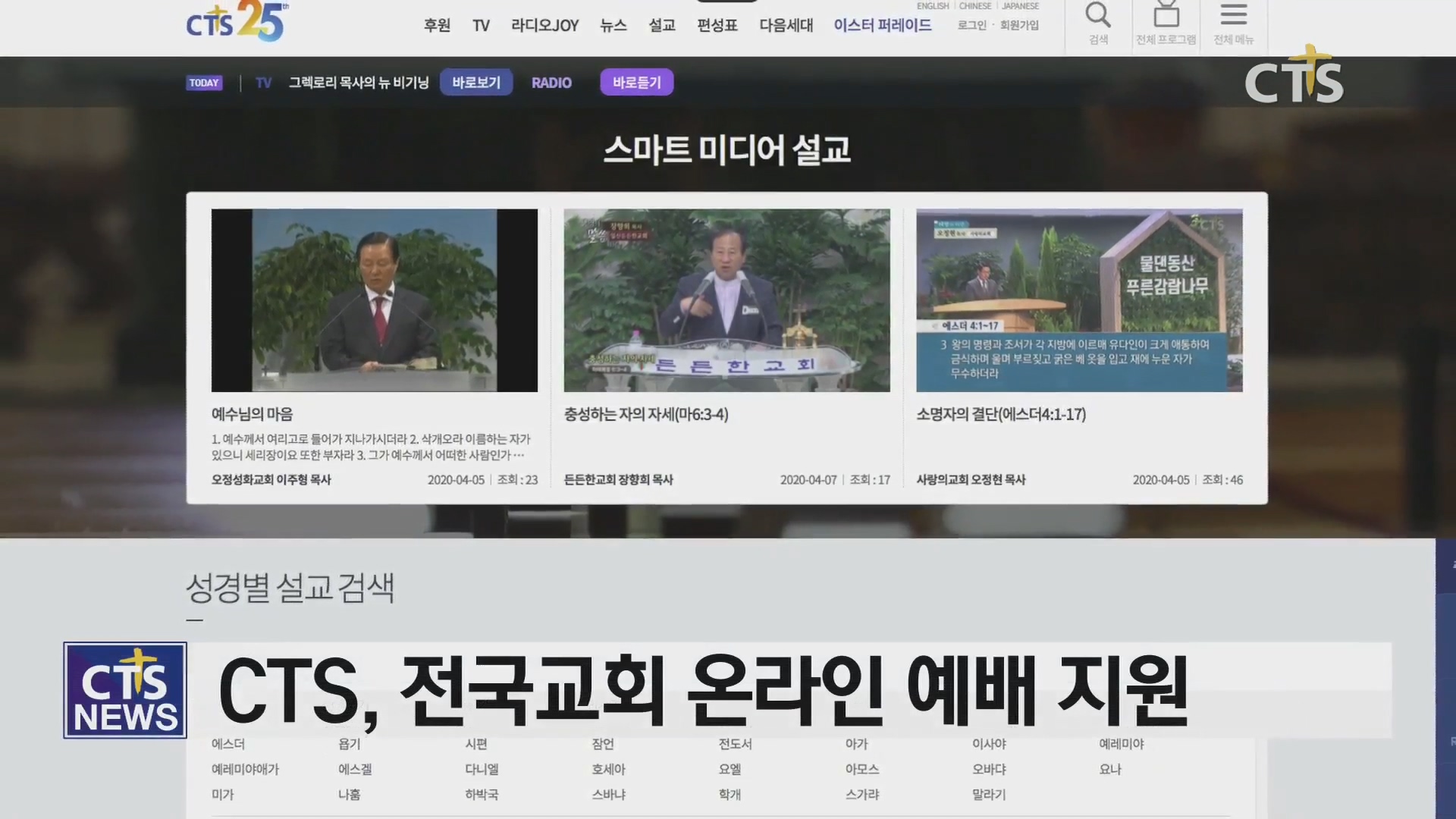Click the 소명자의 결단(에스더4:1-17) title

pos(1001,414)
